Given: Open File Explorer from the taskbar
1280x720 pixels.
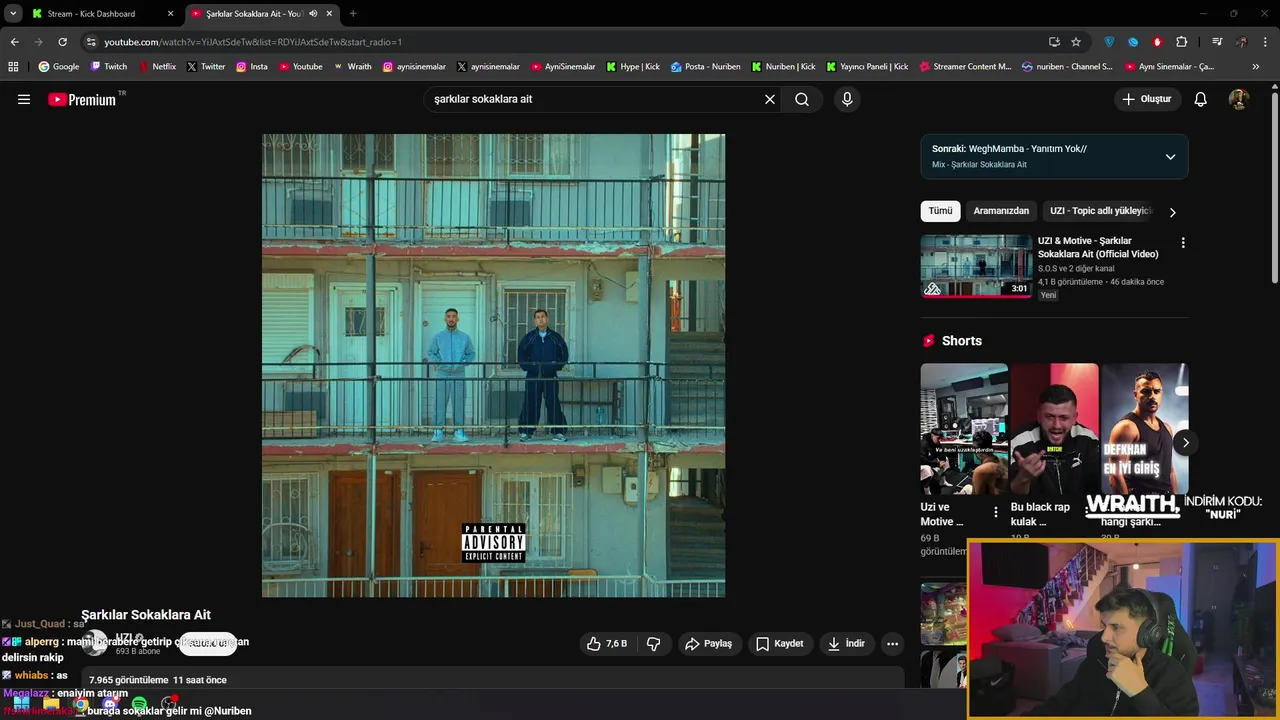Looking at the screenshot, I should (x=51, y=704).
